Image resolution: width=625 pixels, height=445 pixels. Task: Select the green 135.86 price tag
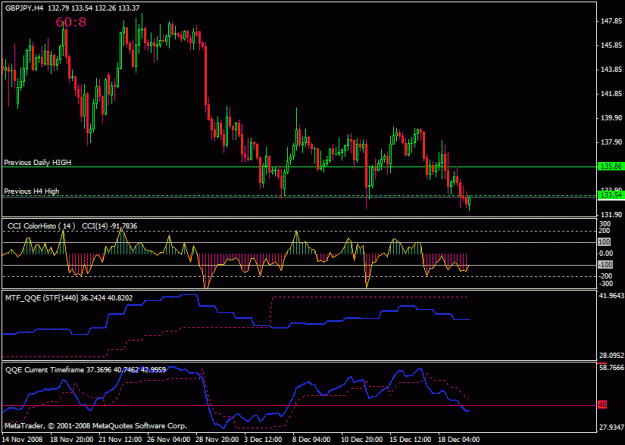[611, 167]
